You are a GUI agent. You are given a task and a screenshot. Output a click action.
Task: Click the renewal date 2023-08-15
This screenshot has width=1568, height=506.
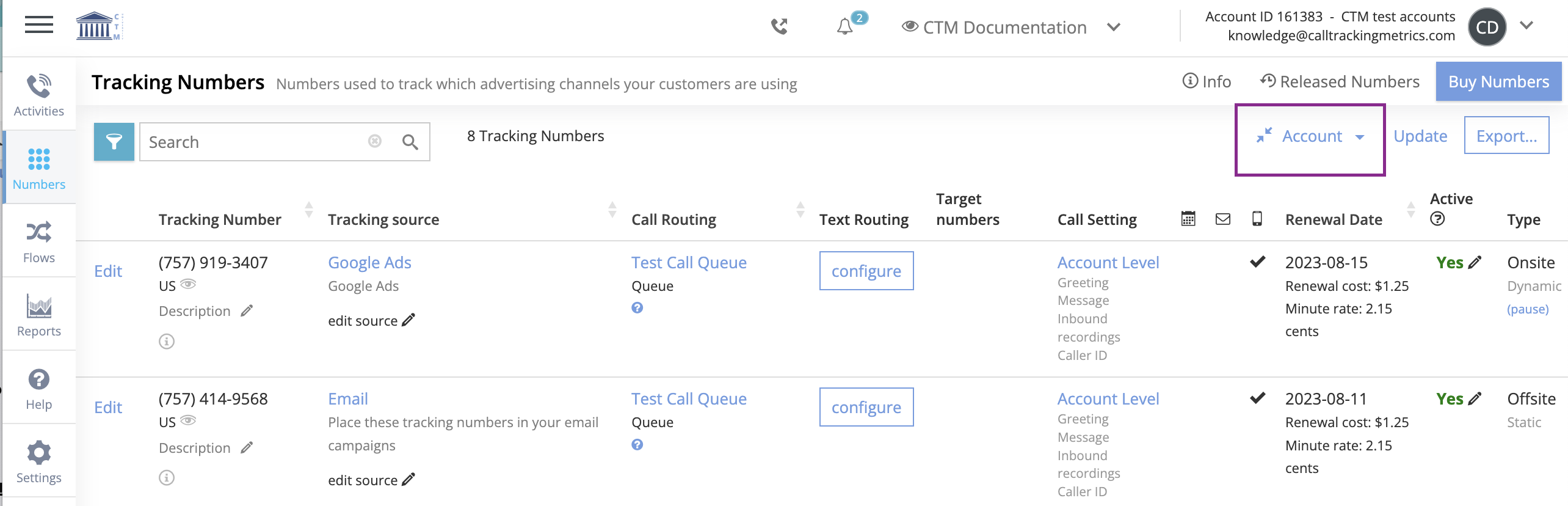pos(1326,262)
